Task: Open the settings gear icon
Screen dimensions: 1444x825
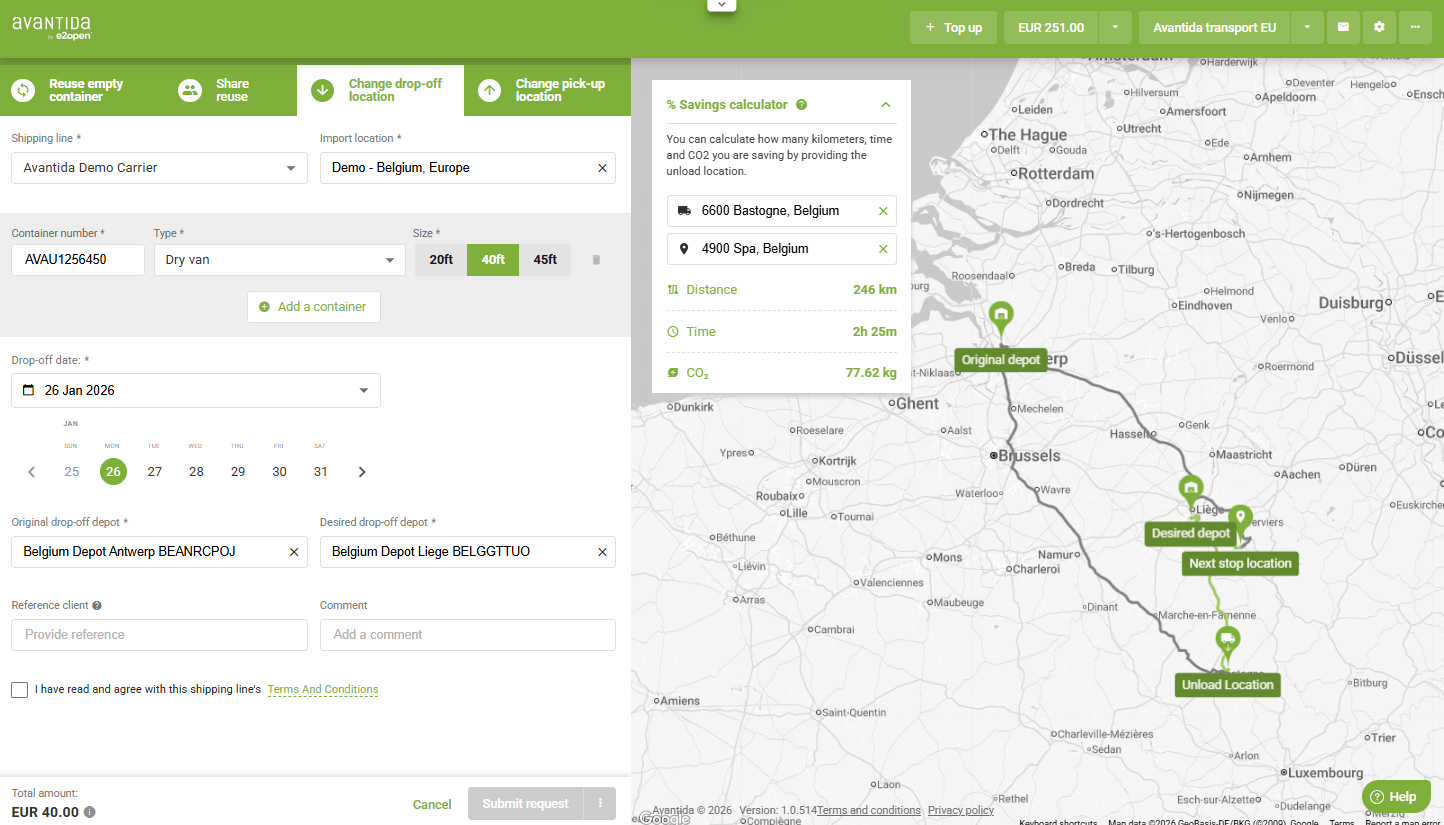Action: coord(1379,27)
